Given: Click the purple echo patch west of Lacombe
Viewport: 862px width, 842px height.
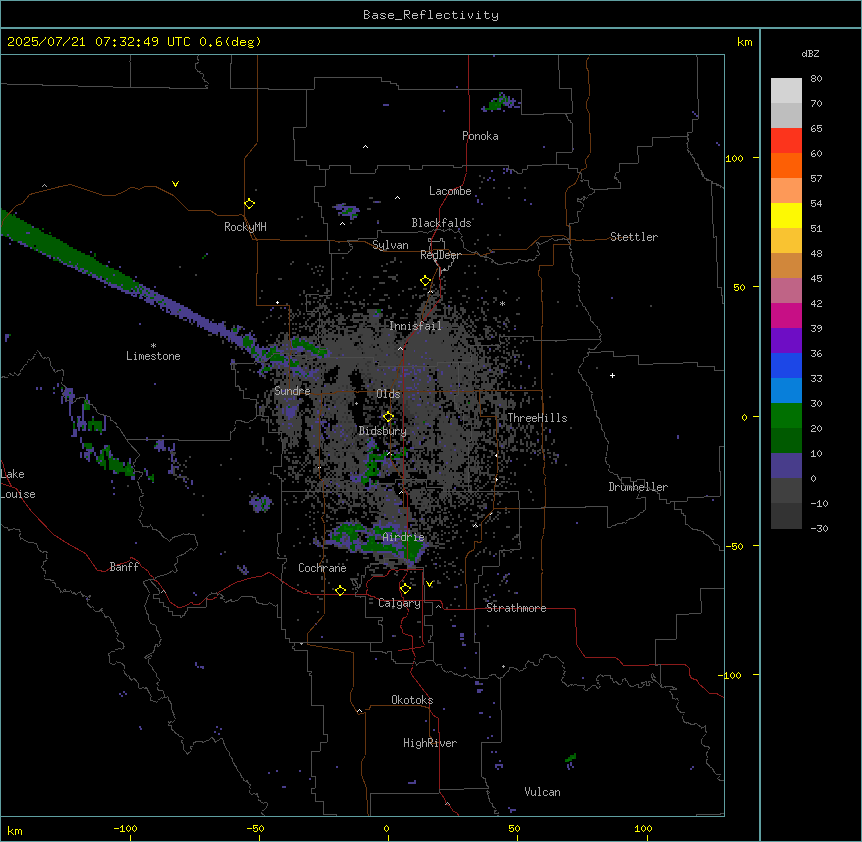Looking at the screenshot, I should 346,210.
